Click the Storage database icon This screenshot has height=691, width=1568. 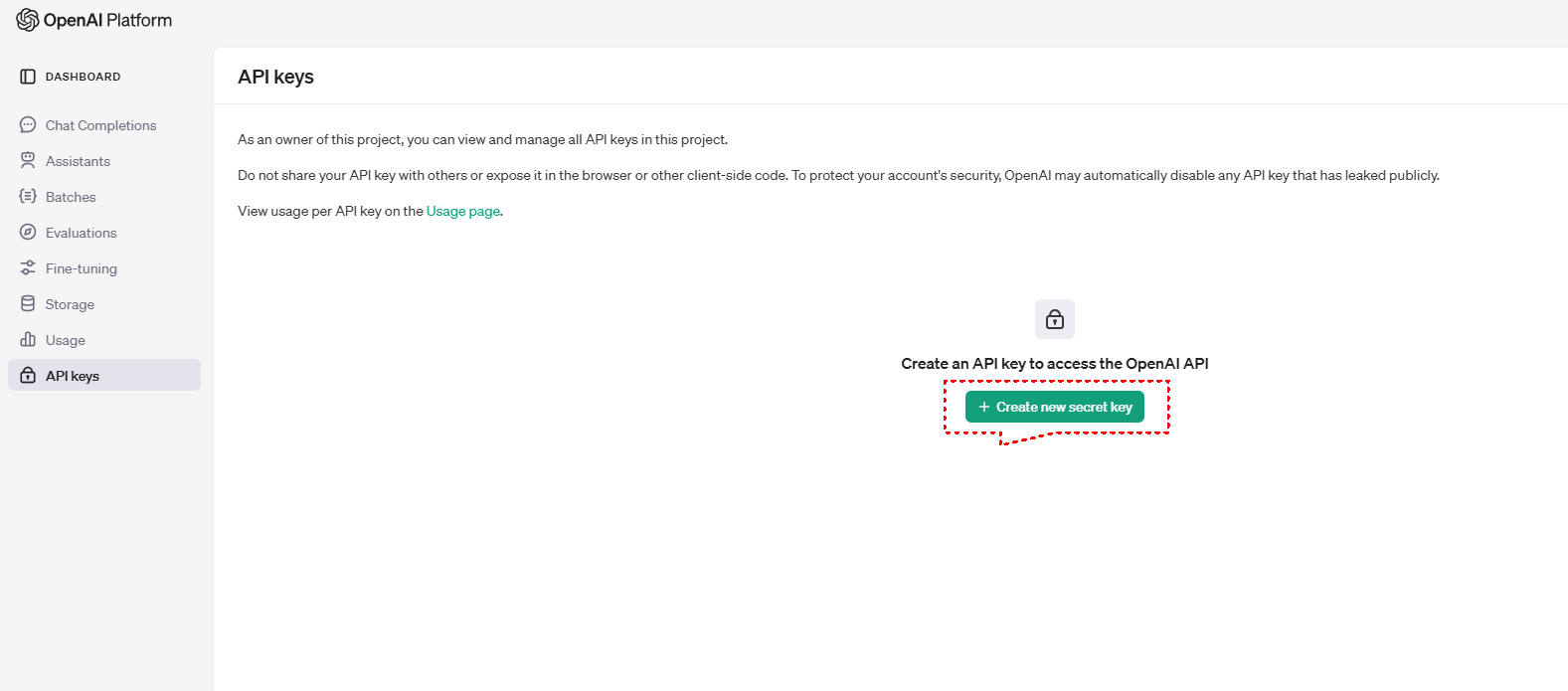[x=28, y=304]
